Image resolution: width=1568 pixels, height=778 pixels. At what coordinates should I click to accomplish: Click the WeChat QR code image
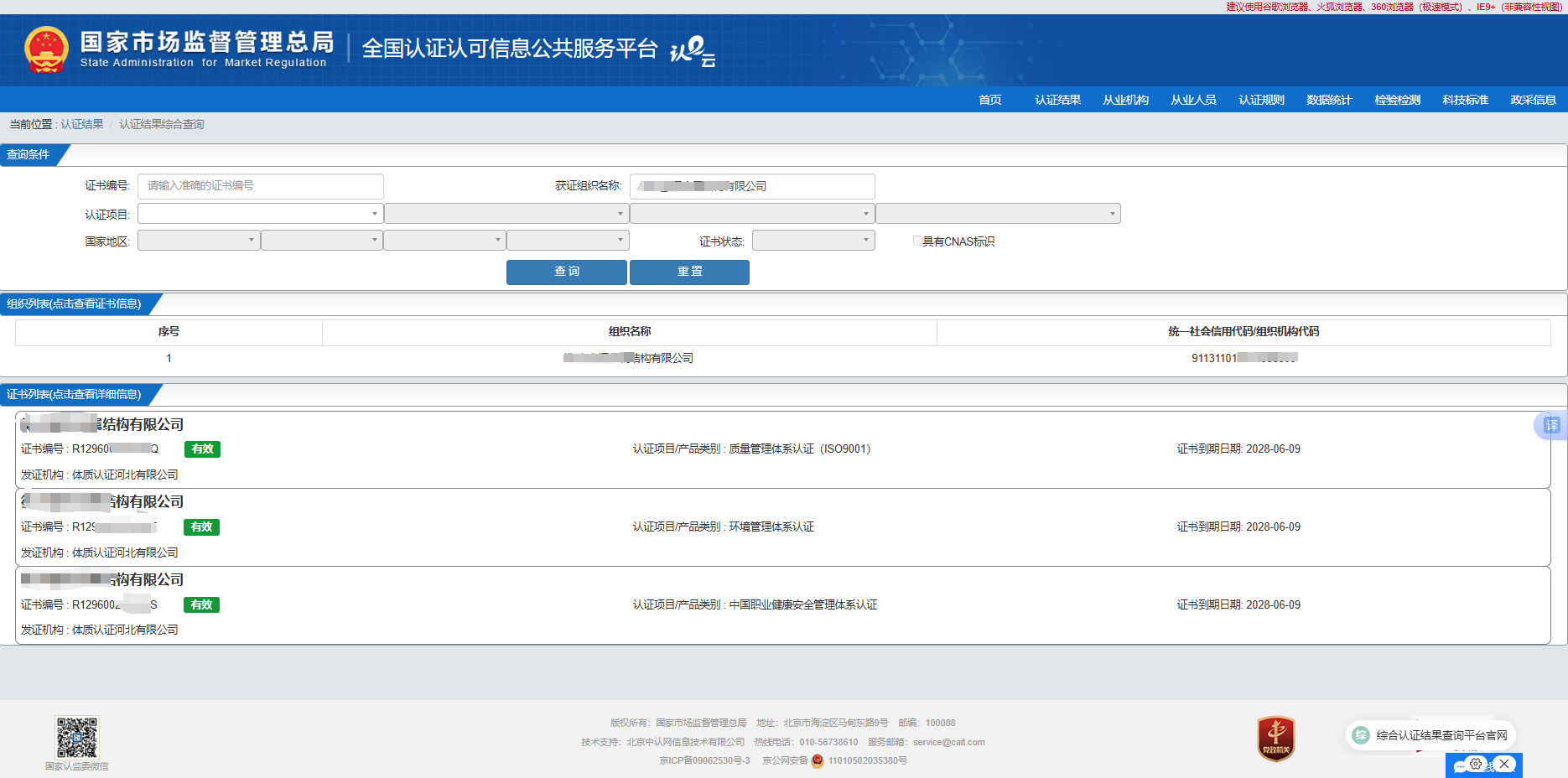coord(77,738)
